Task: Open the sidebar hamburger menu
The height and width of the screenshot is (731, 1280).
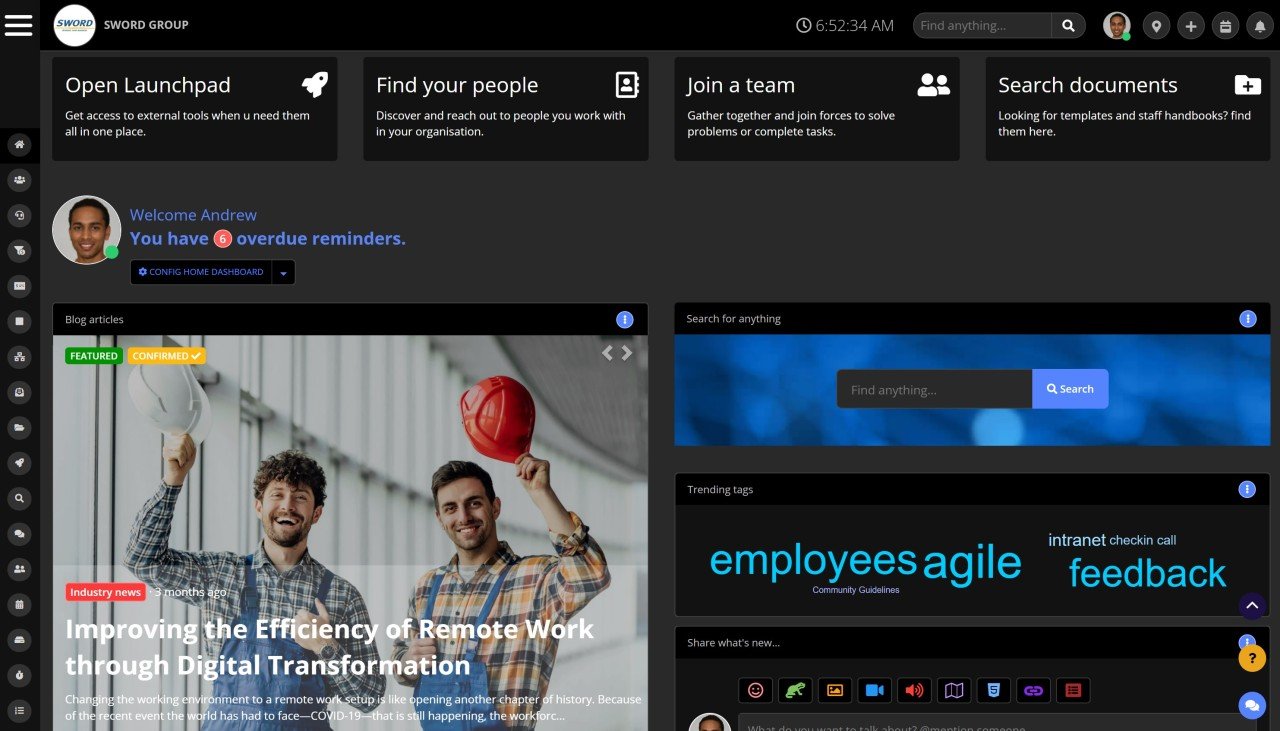Action: (19, 25)
